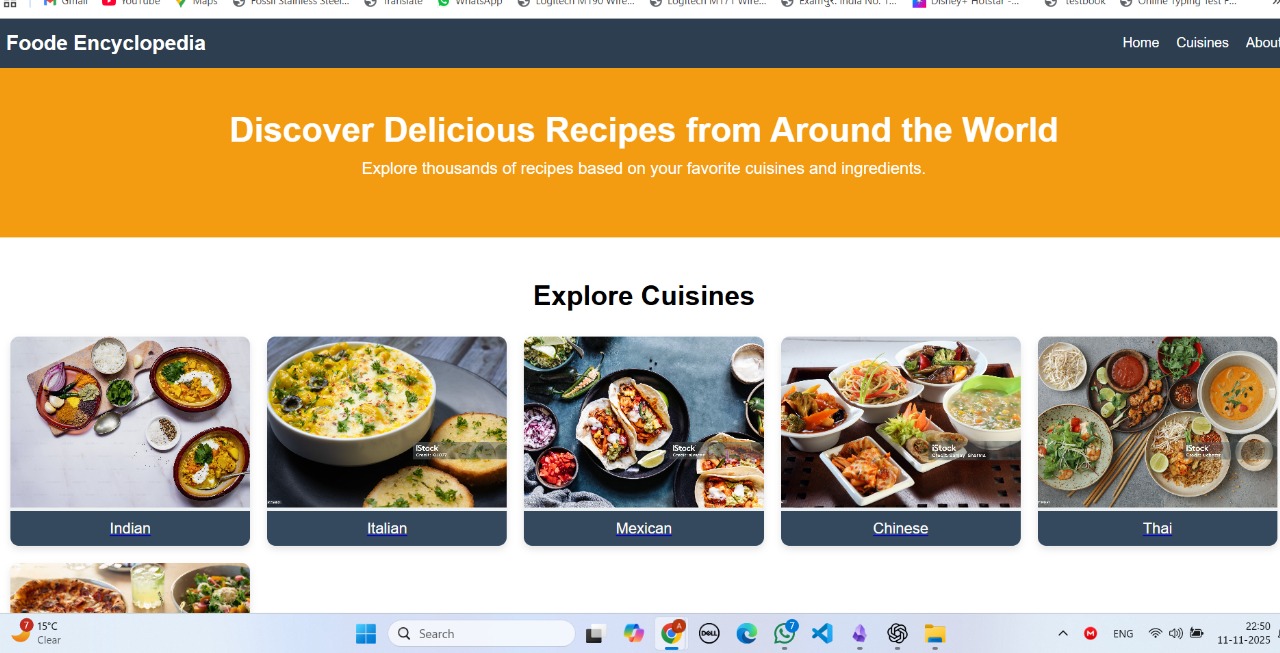Go to Home in the navigation bar
The width and height of the screenshot is (1280, 653).
pos(1140,42)
